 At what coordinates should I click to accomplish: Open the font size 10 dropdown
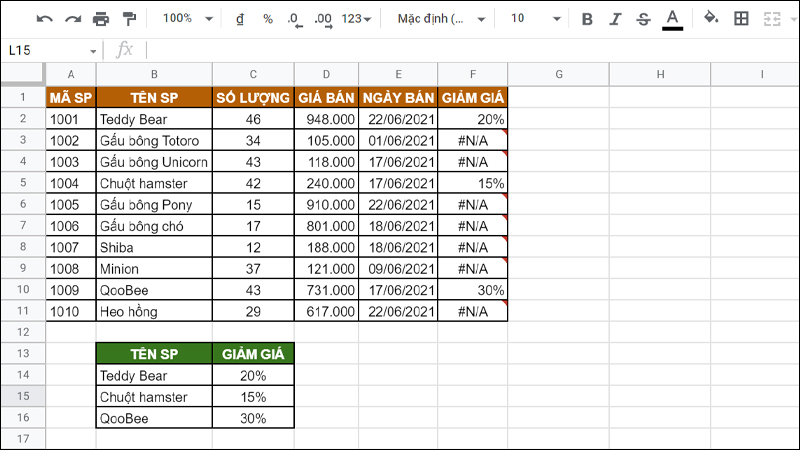pyautogui.click(x=535, y=19)
